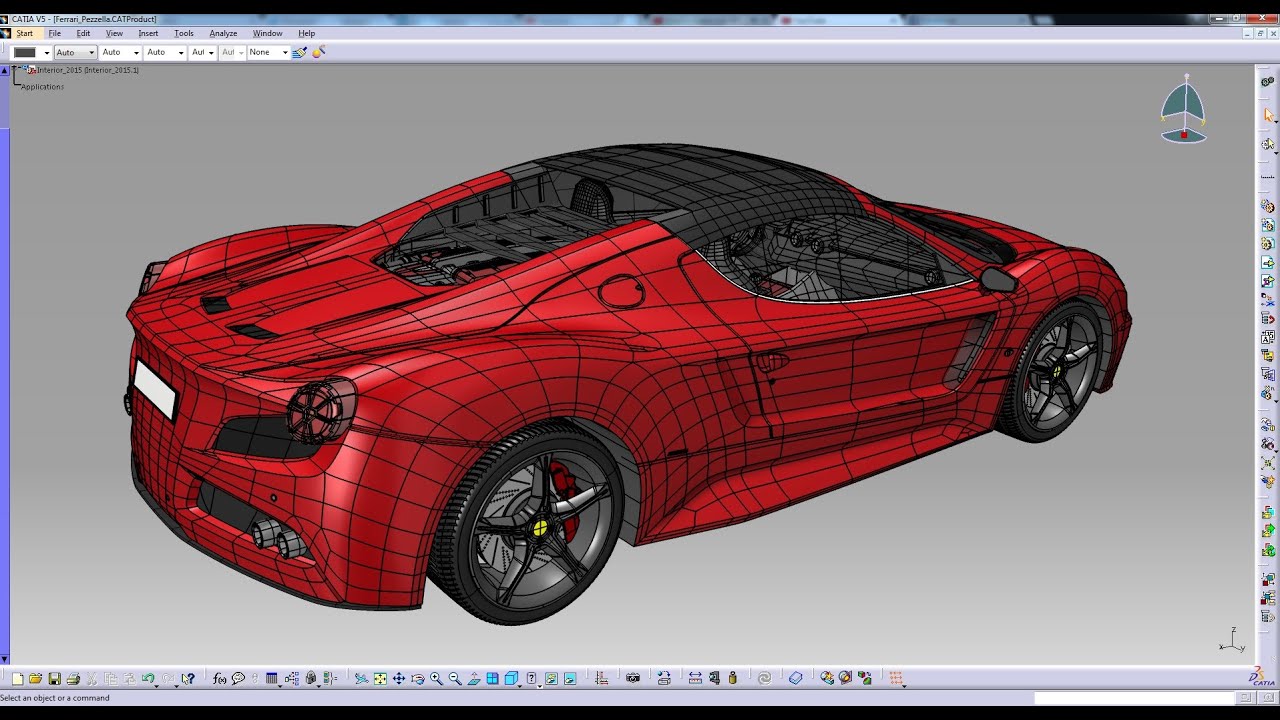Click tree scroll up arrow
The image size is (1280, 720).
coord(4,69)
